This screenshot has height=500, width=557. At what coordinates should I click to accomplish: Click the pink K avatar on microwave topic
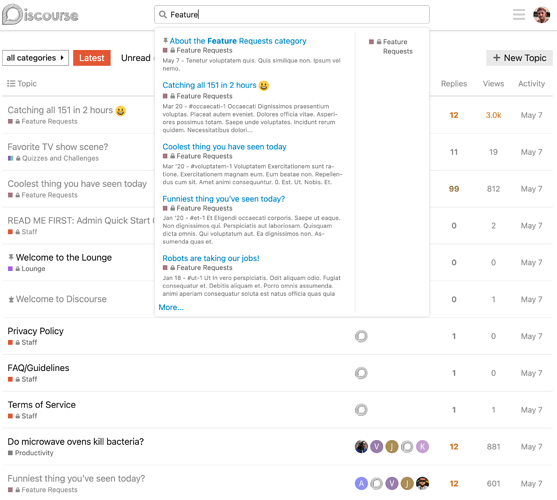click(422, 446)
